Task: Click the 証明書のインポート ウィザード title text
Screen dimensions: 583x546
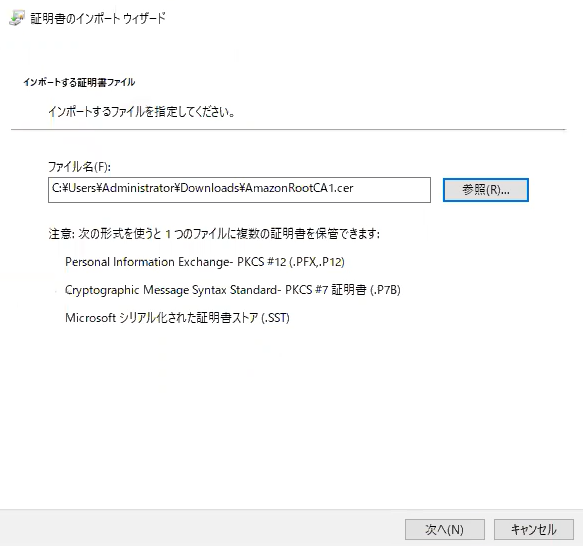Action: pos(98,18)
